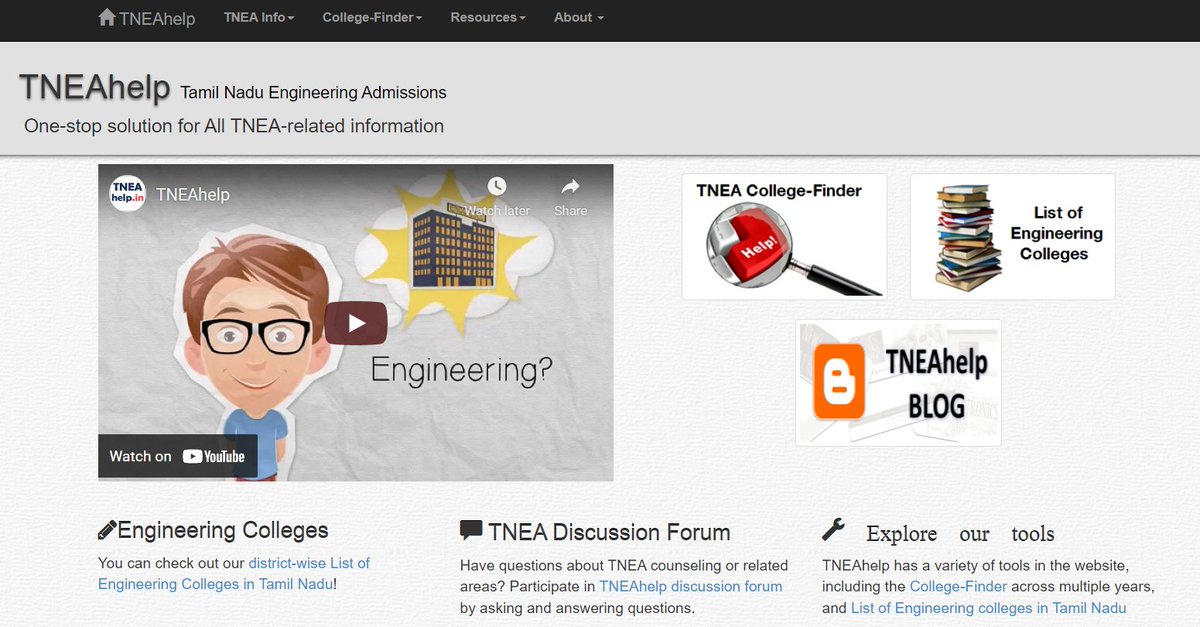This screenshot has height=627, width=1200.
Task: Open the List of Engineering Colleges card
Action: click(1012, 236)
